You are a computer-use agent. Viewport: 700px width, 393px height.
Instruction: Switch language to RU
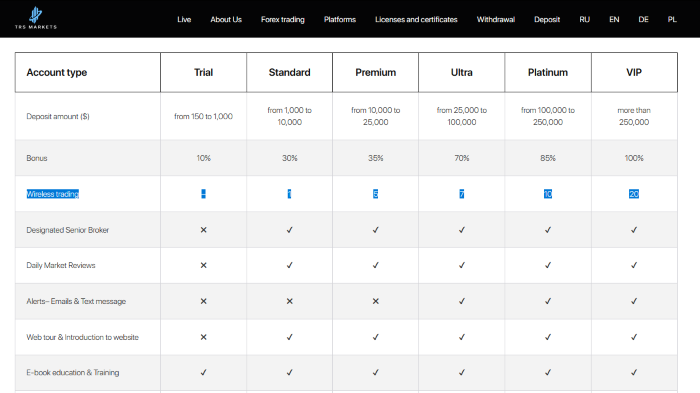pyautogui.click(x=584, y=20)
